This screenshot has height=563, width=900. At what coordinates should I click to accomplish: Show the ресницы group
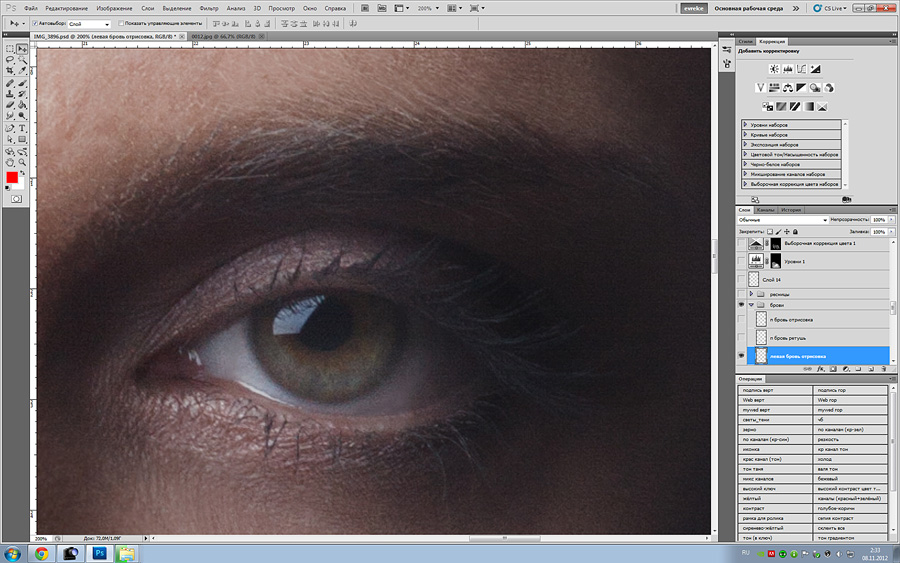[742, 294]
